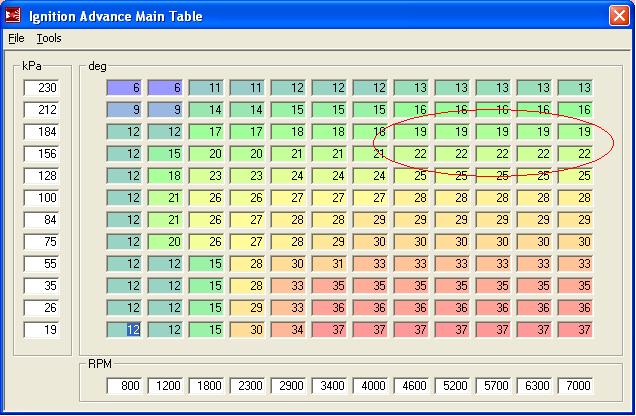Select the 75 kPa axis field
Image resolution: width=636 pixels, height=416 pixels.
click(x=42, y=242)
